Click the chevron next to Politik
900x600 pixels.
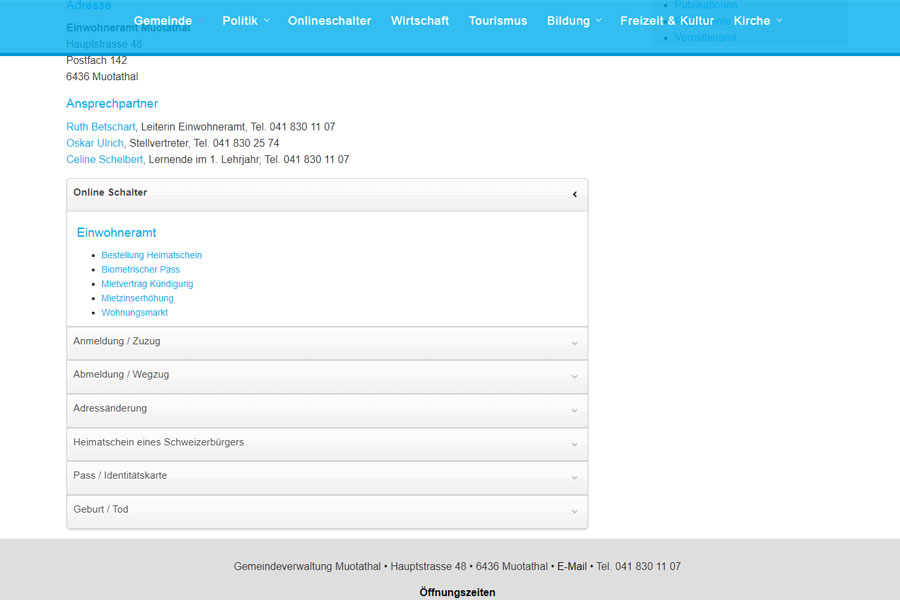(x=266, y=21)
